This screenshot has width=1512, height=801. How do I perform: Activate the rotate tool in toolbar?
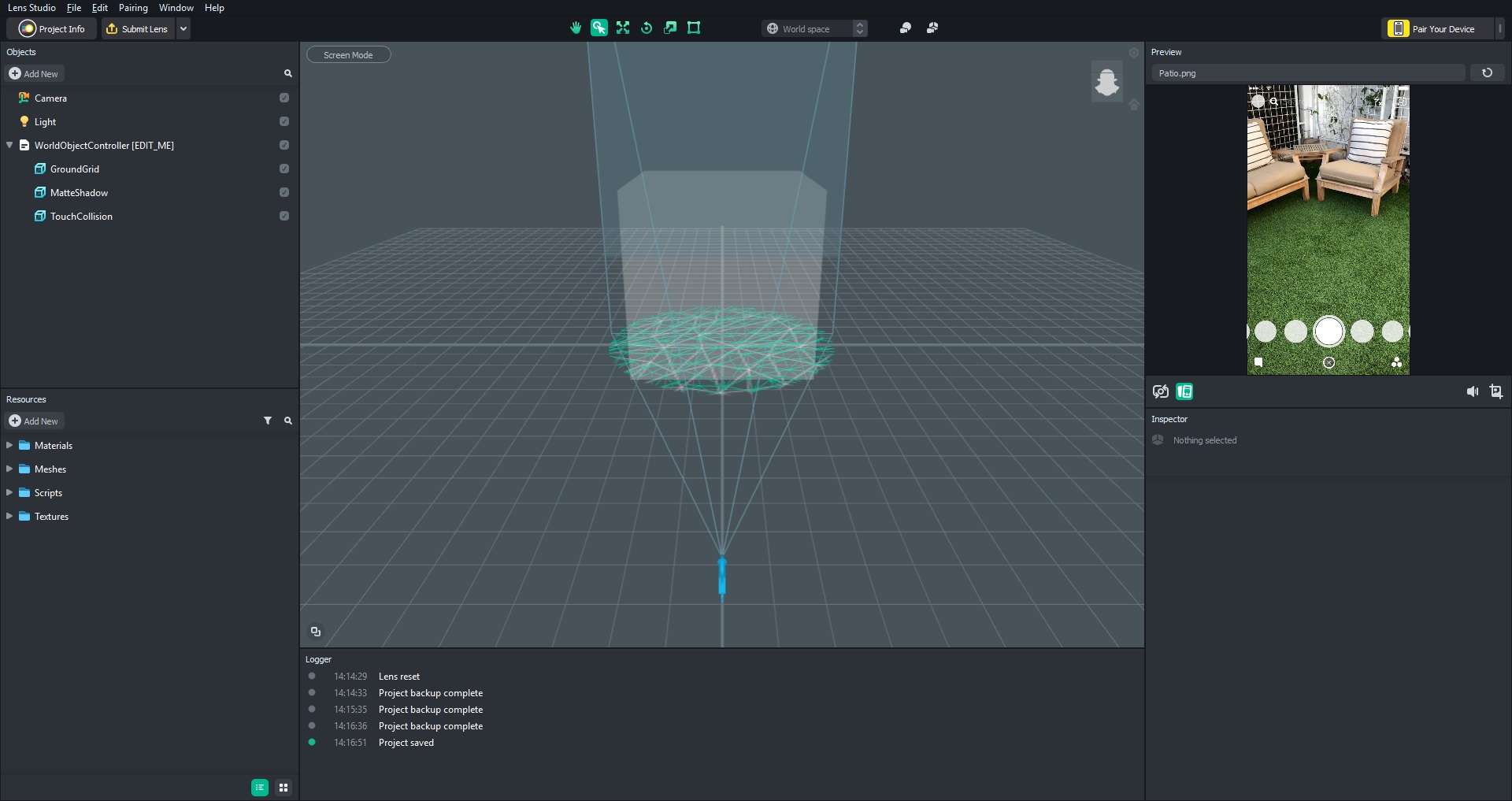(647, 28)
